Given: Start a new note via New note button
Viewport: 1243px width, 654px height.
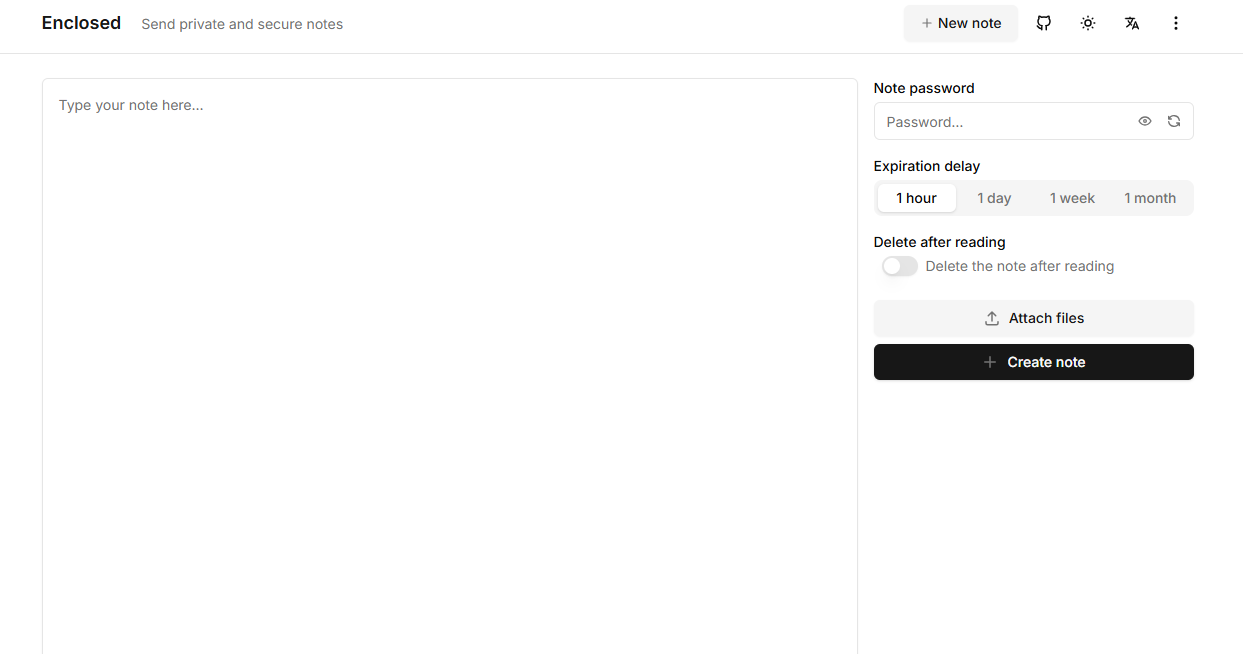Looking at the screenshot, I should pos(961,22).
